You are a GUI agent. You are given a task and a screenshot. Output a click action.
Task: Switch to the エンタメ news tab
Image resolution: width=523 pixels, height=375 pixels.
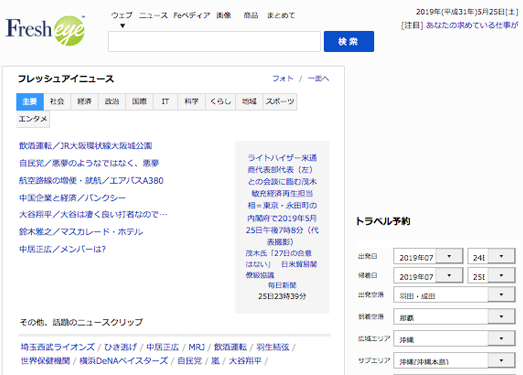pyautogui.click(x=33, y=119)
